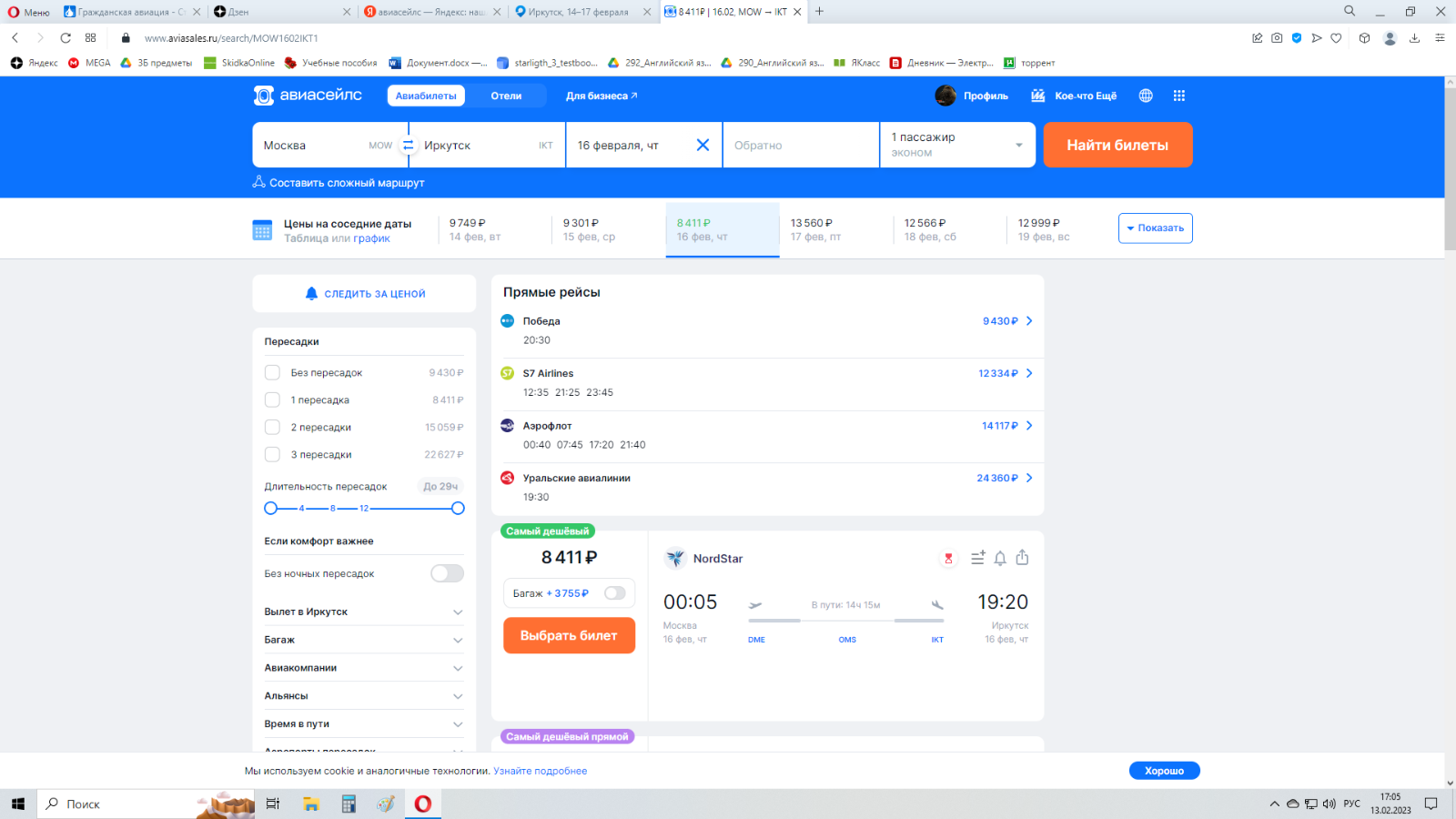The width and height of the screenshot is (1456, 819).
Task: Open the apps grid icon in header
Action: coord(1179,96)
